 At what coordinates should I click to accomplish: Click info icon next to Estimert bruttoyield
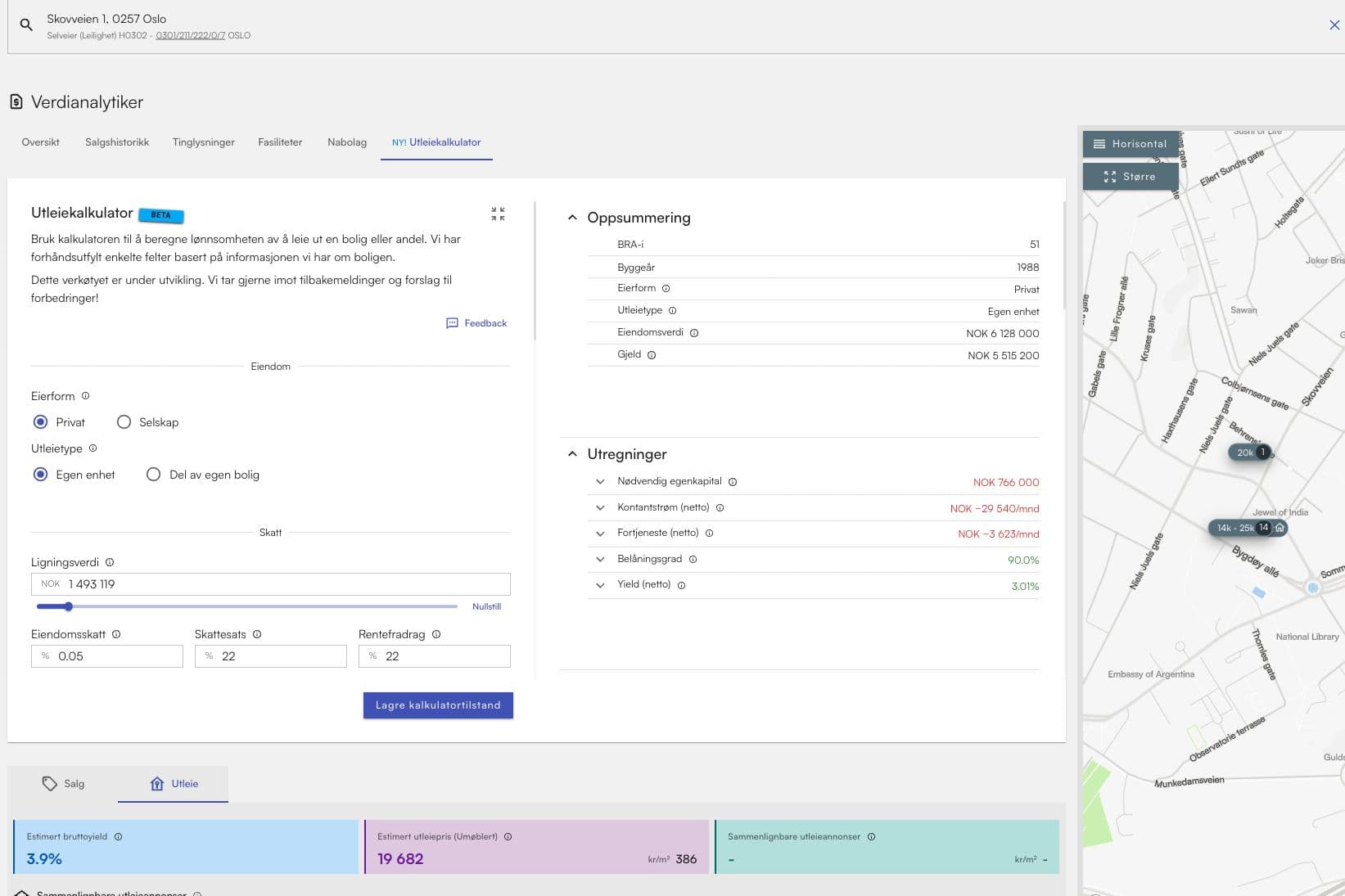click(x=119, y=836)
